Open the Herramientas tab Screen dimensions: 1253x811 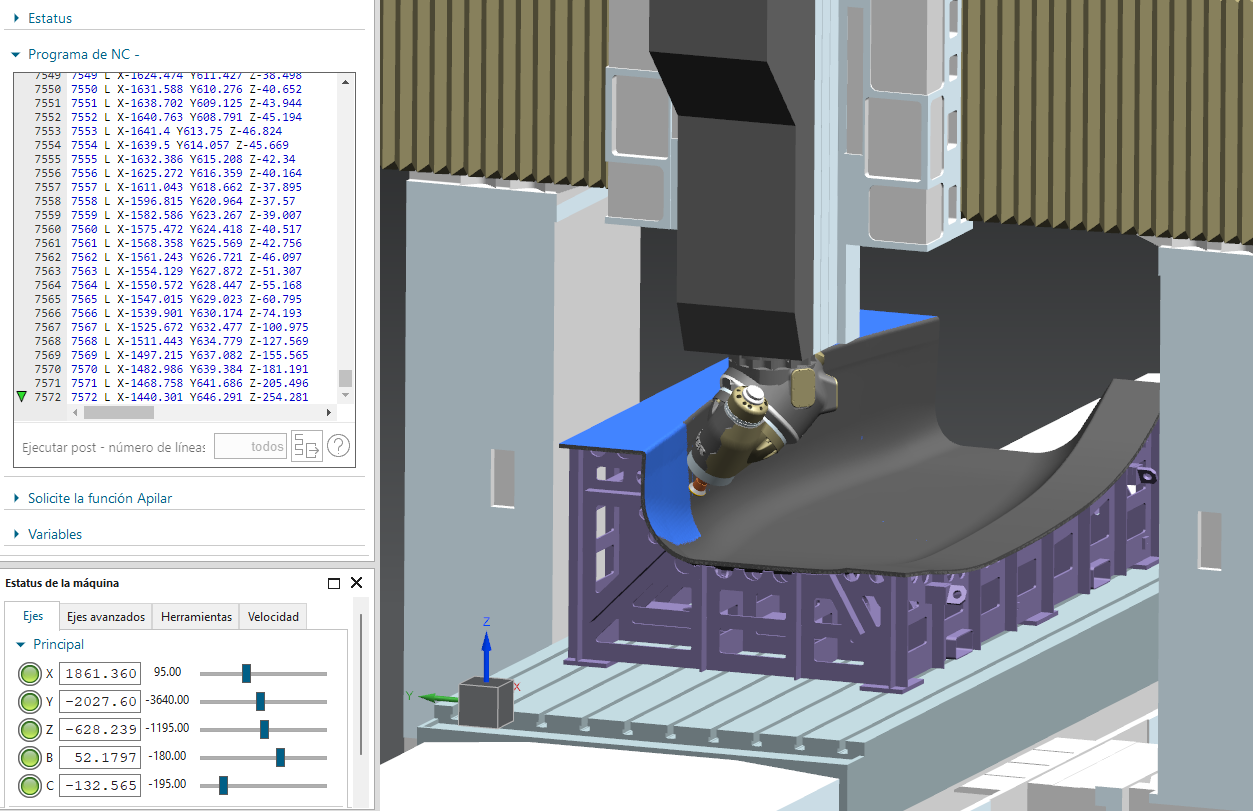(x=196, y=617)
